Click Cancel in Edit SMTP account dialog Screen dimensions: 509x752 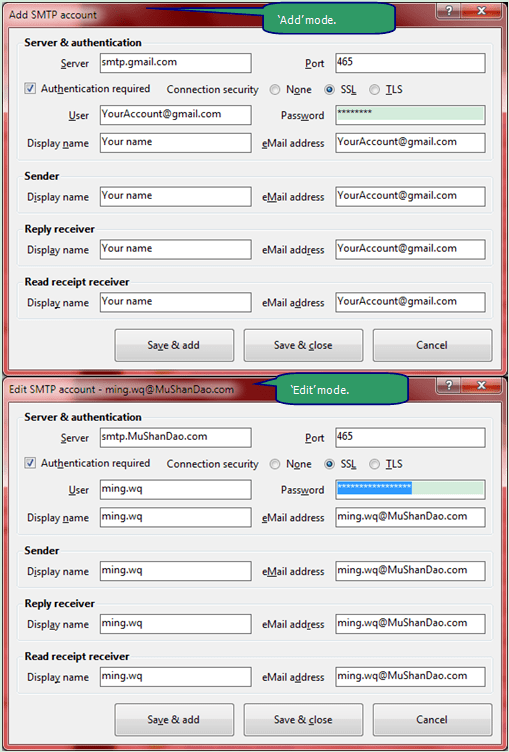click(432, 720)
